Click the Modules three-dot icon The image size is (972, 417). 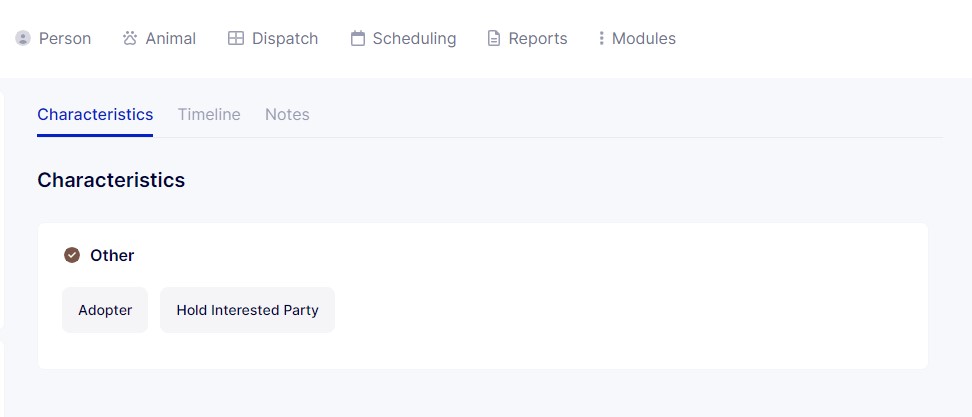click(x=601, y=39)
